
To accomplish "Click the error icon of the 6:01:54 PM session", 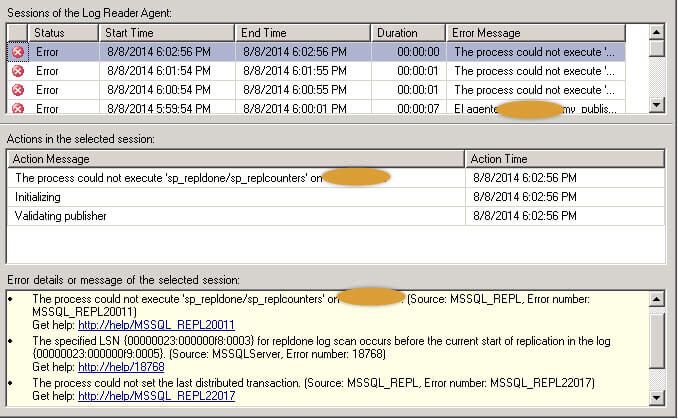I will (x=17, y=71).
